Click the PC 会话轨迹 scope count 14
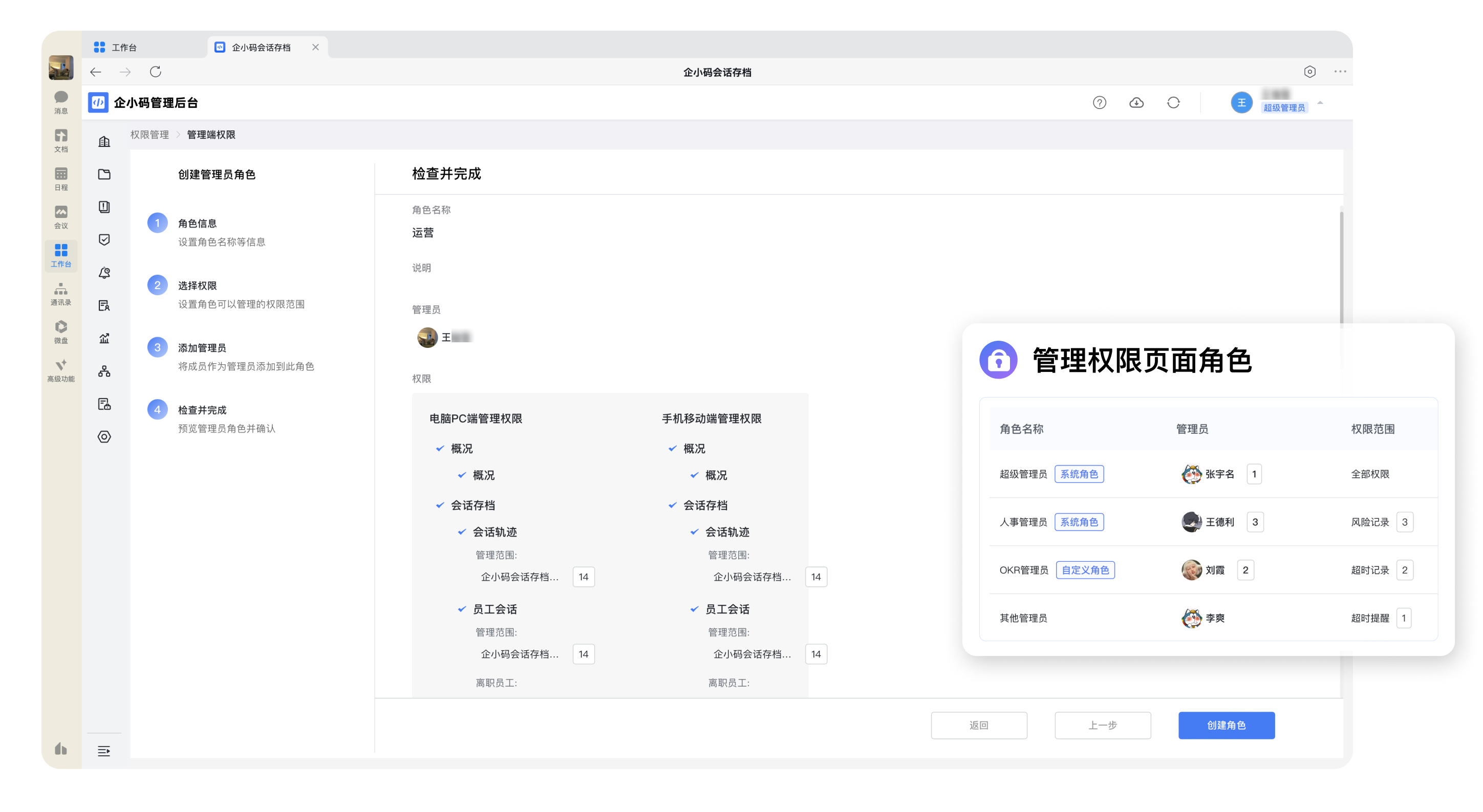1483x812 pixels. [584, 577]
